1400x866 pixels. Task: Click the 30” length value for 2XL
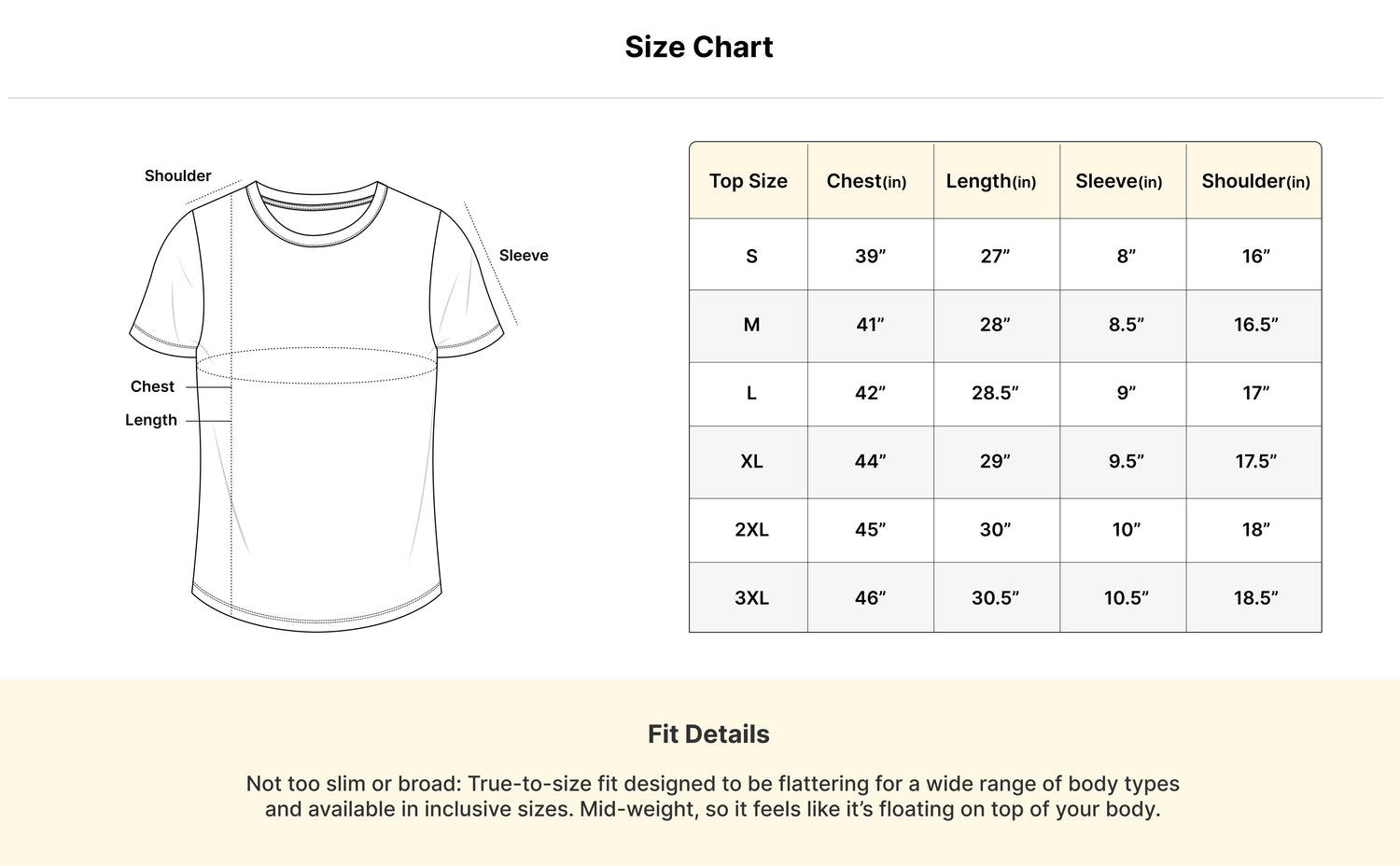point(995,529)
